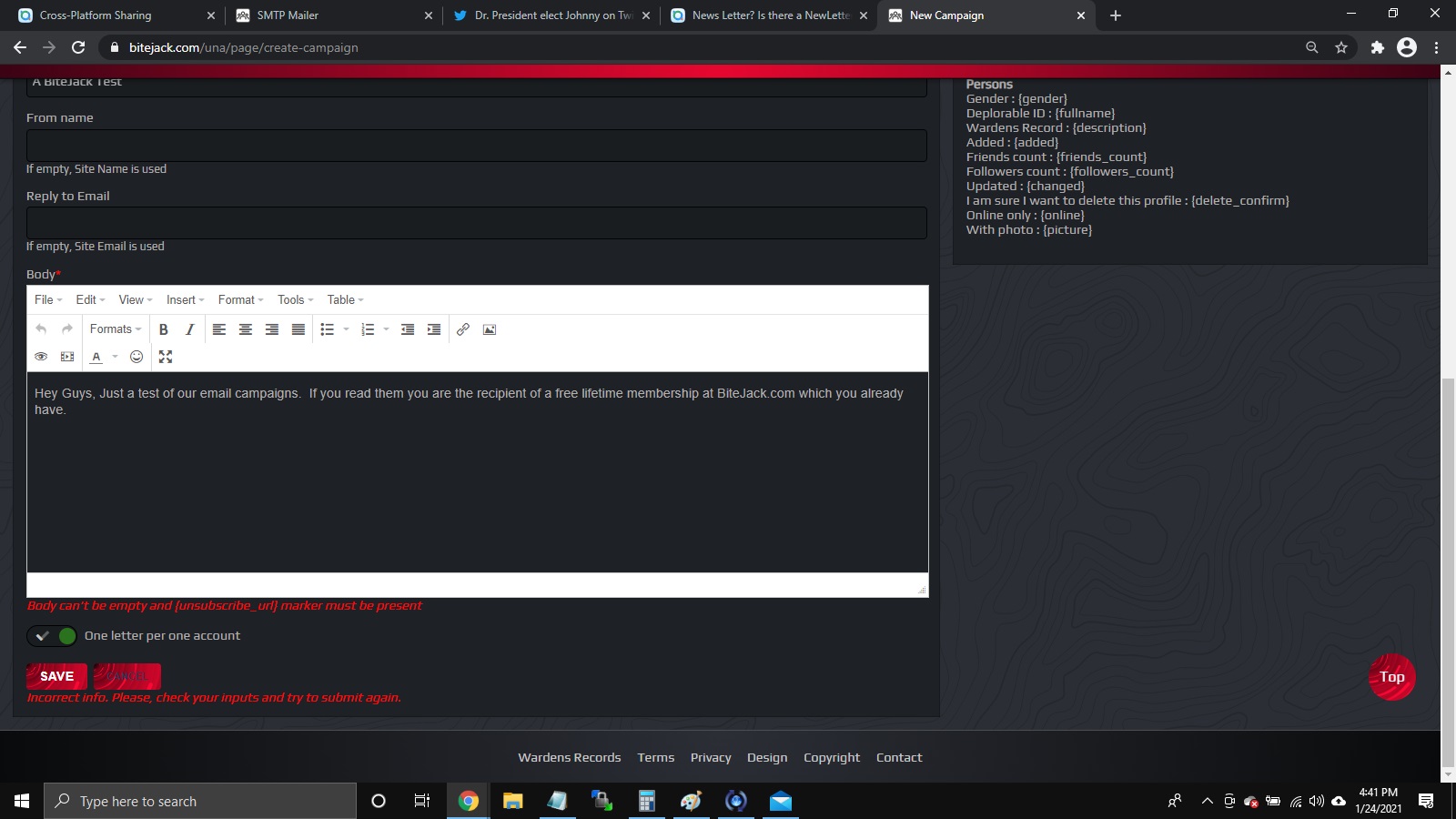The width and height of the screenshot is (1456, 819).
Task: Open the emoticons picker
Action: click(136, 357)
